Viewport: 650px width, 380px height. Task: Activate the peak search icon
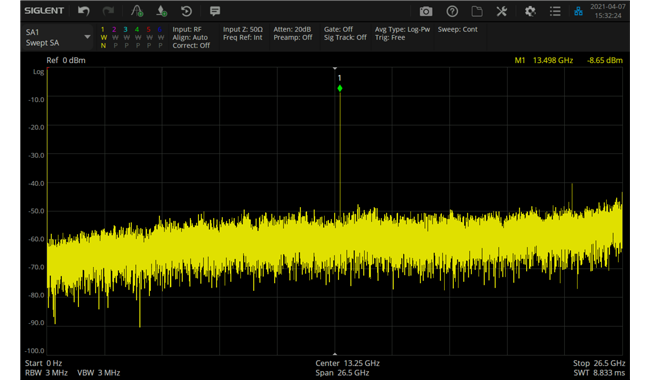pyautogui.click(x=137, y=11)
